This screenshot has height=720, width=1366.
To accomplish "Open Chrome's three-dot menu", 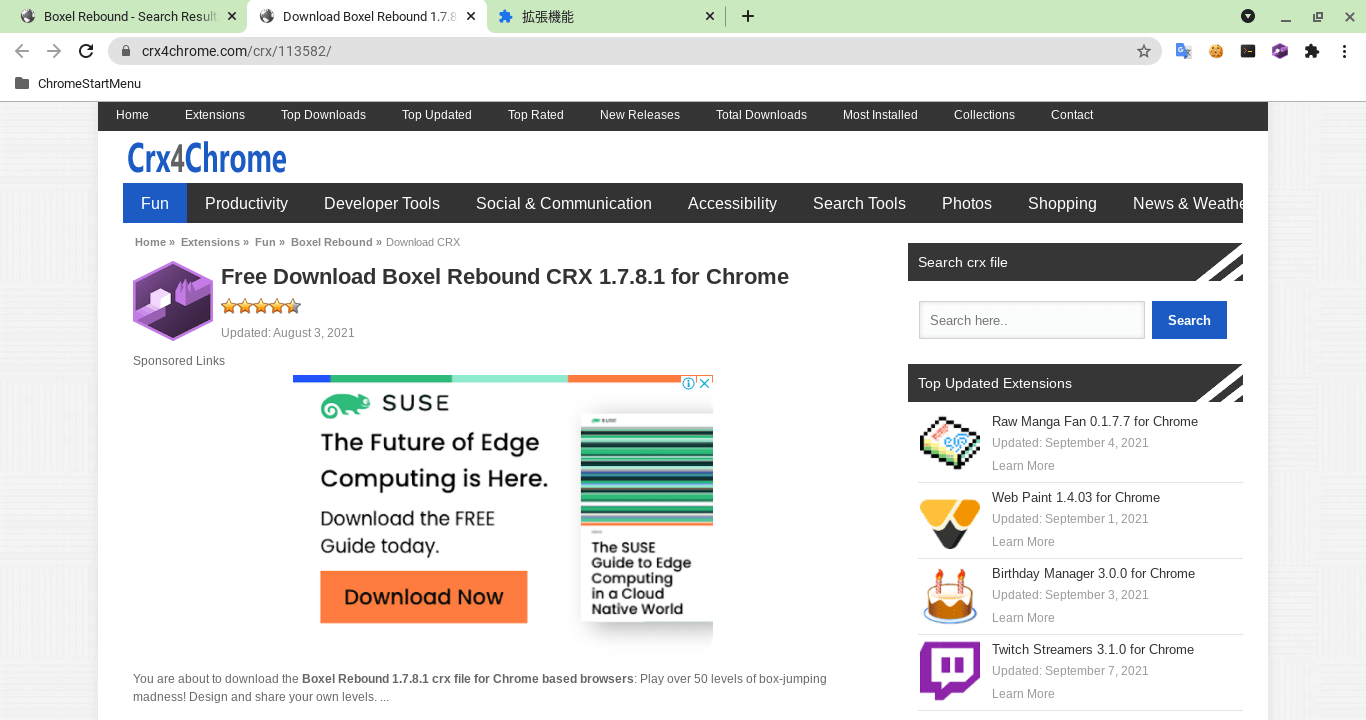I will pyautogui.click(x=1345, y=51).
